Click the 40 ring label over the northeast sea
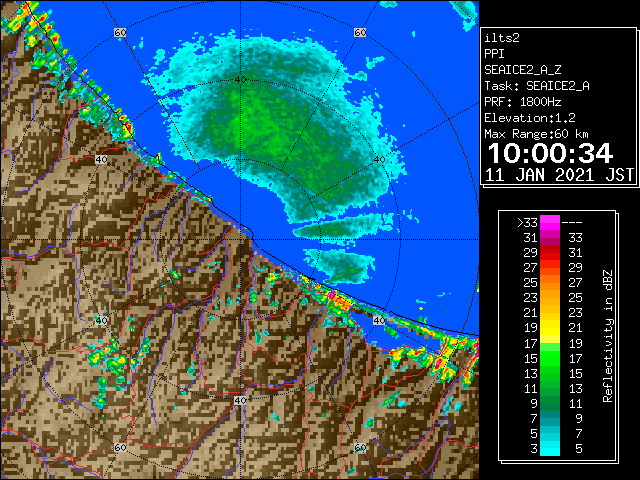Screen dimensions: 640x480 click(380, 160)
